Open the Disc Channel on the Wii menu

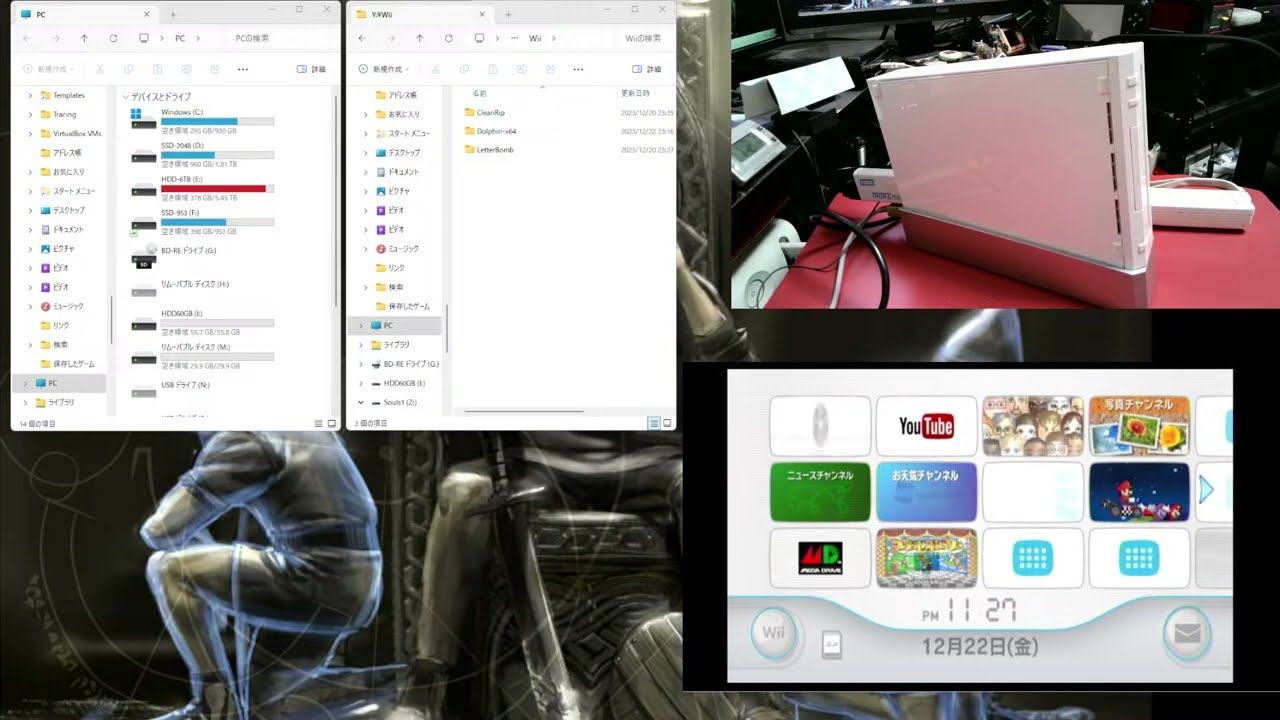point(820,426)
